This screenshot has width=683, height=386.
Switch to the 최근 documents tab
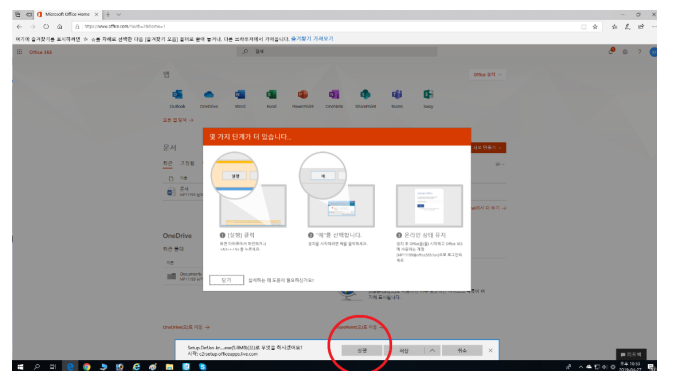[x=168, y=163]
